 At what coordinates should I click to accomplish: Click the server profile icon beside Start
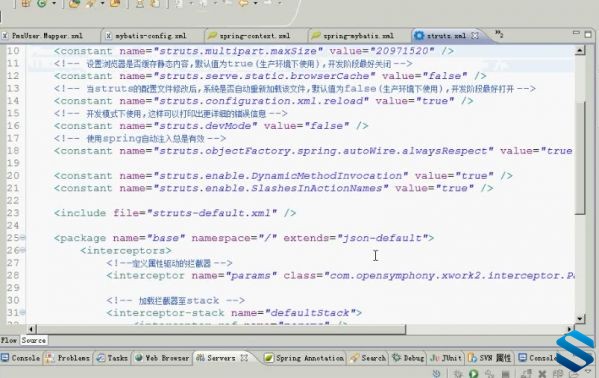coord(489,373)
